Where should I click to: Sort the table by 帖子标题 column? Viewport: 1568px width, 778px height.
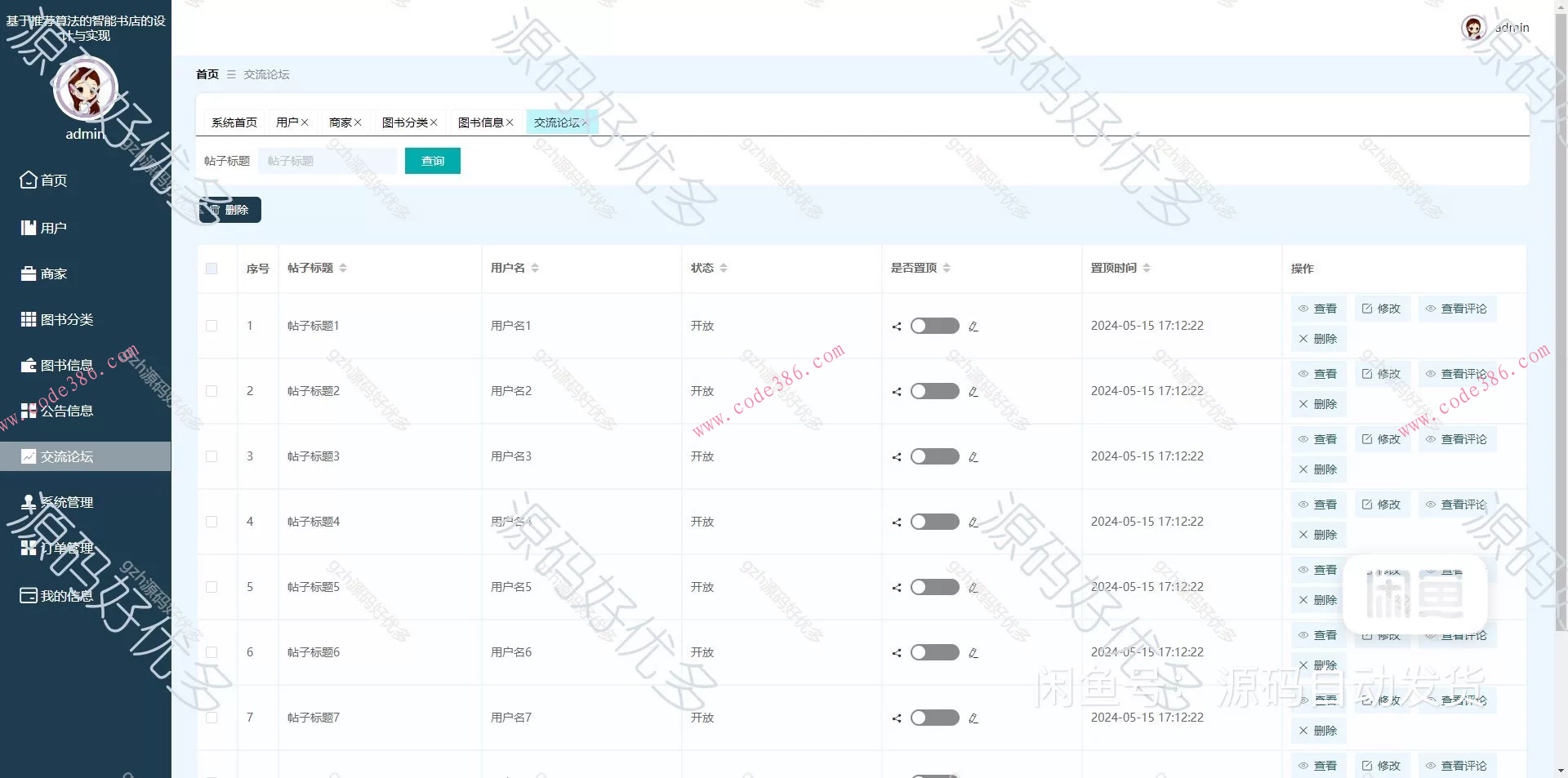tap(343, 268)
